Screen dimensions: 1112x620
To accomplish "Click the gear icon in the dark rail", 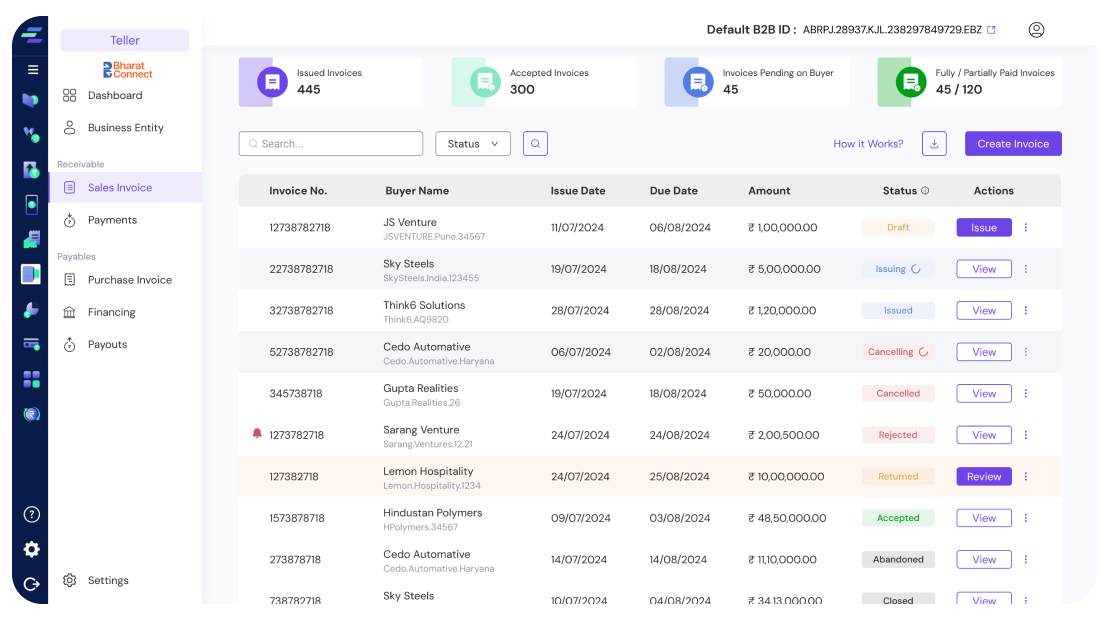I will [x=32, y=549].
